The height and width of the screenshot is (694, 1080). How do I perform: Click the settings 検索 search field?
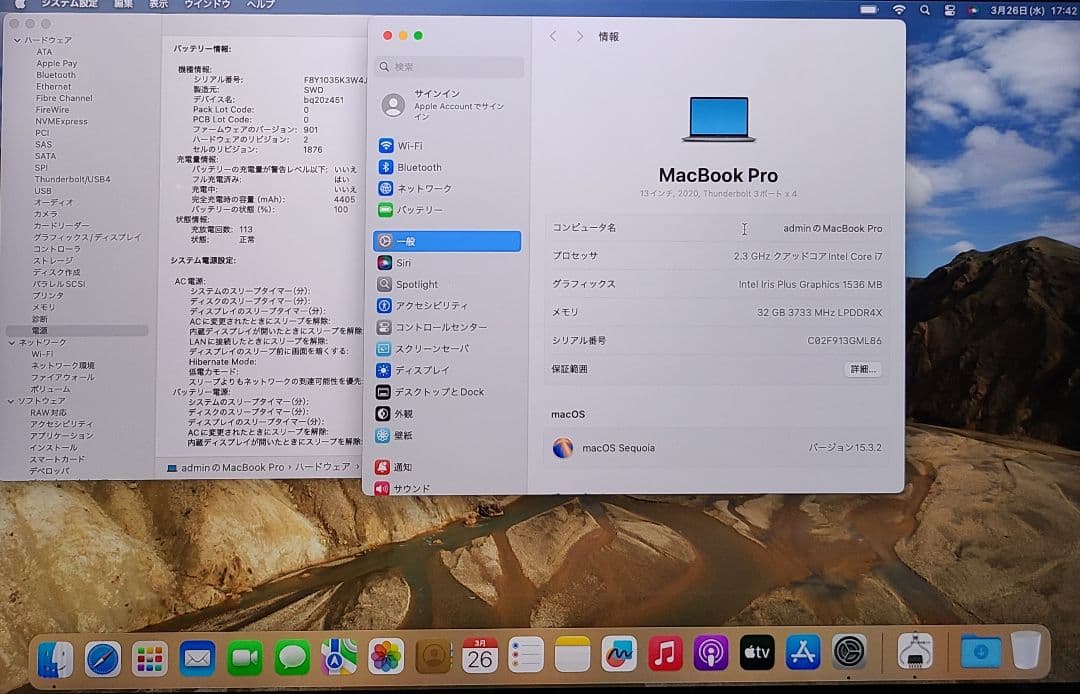(x=450, y=67)
